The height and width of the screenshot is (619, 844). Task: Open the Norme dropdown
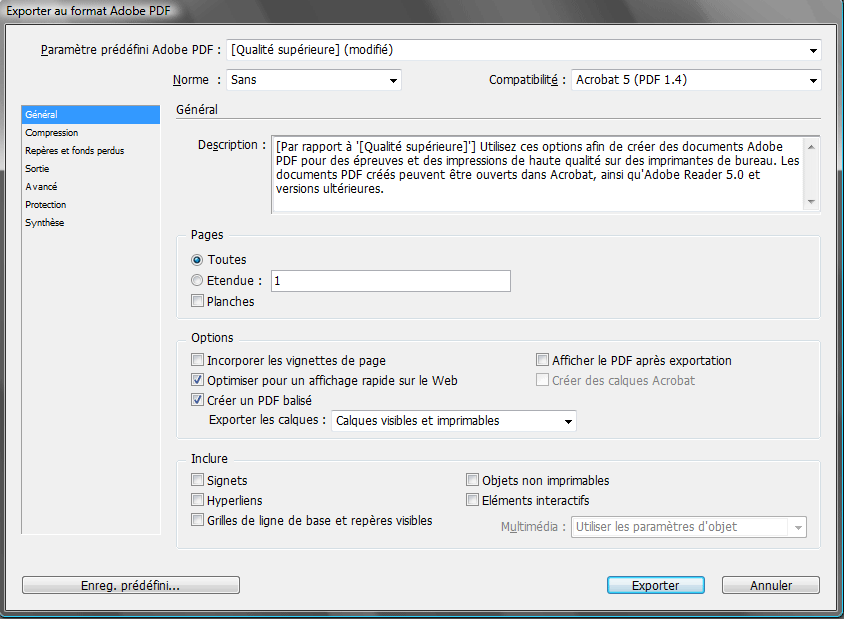click(x=314, y=80)
